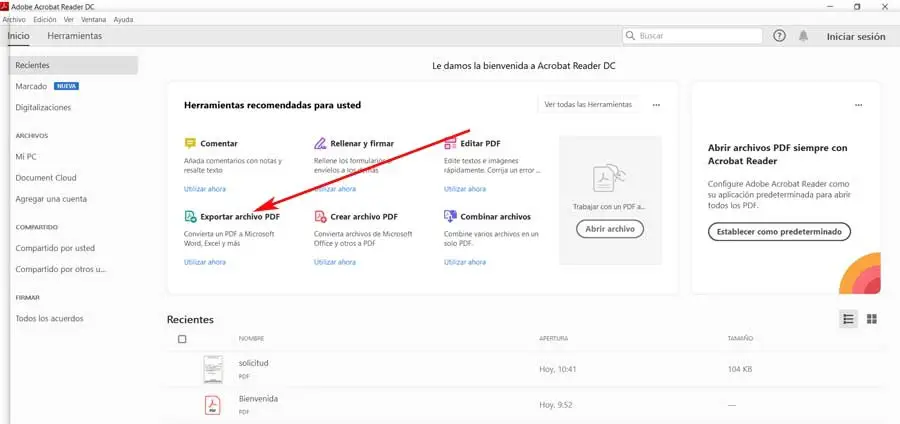Open more options on the default app card

point(859,105)
